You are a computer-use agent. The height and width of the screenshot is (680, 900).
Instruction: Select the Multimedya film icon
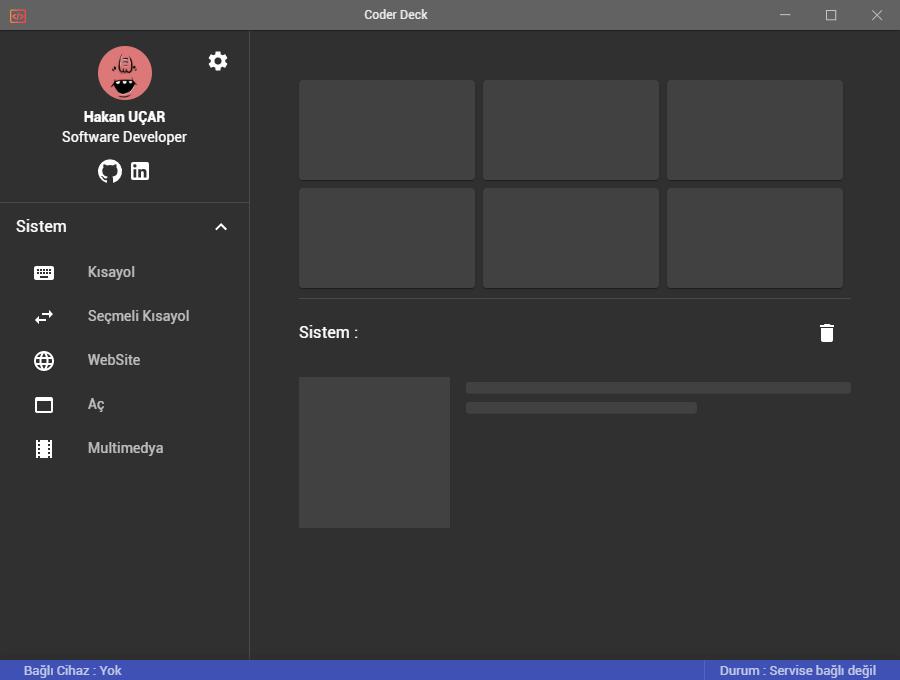pos(44,449)
